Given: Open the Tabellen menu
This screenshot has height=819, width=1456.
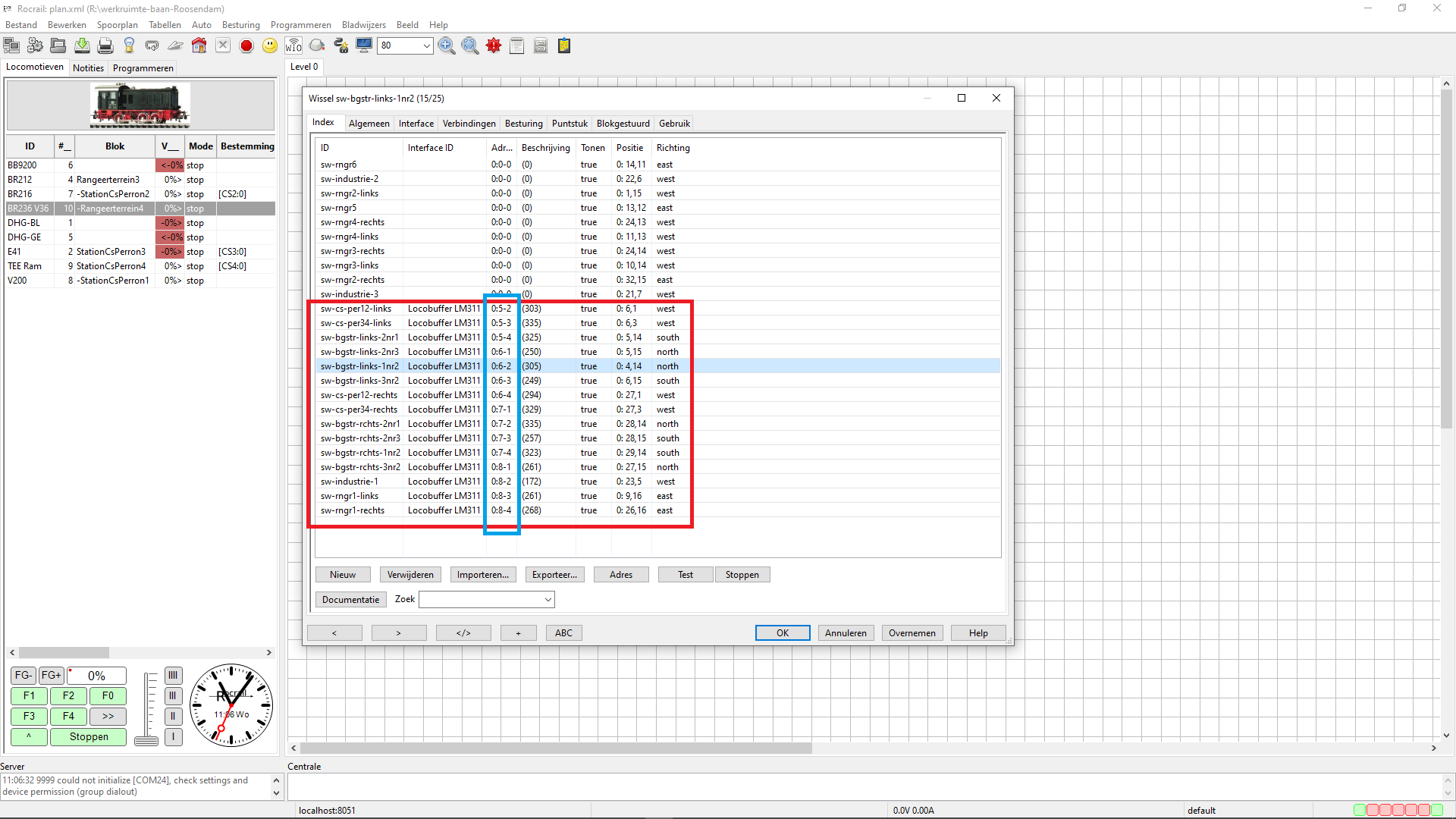Looking at the screenshot, I should pos(165,25).
